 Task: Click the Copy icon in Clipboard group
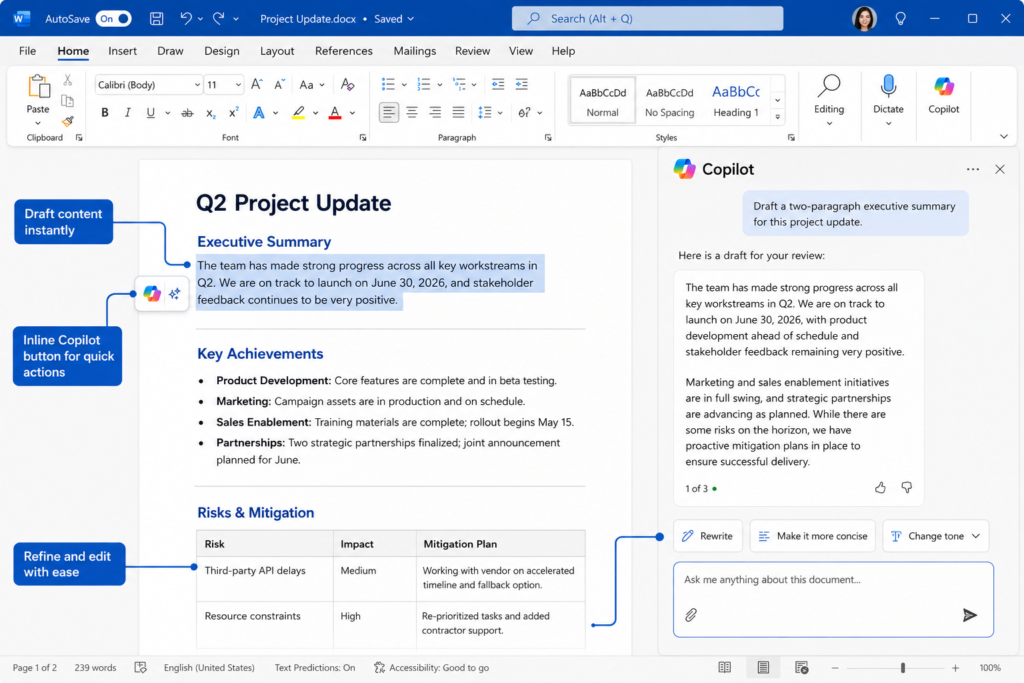click(67, 101)
